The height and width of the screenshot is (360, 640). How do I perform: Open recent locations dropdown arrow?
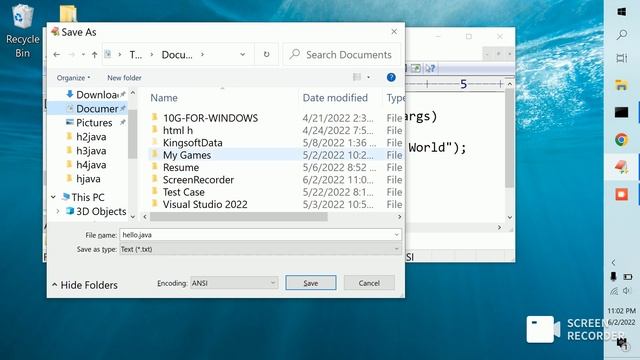(x=83, y=54)
